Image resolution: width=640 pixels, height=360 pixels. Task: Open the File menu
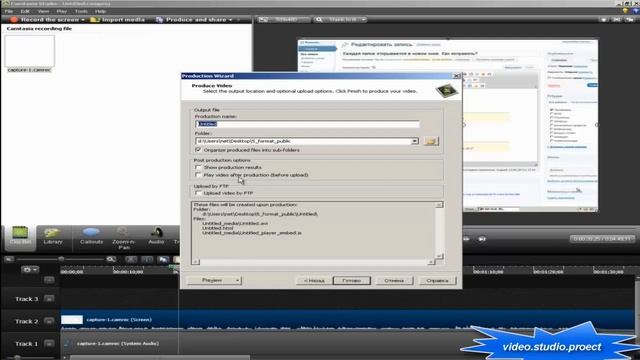pyautogui.click(x=9, y=11)
